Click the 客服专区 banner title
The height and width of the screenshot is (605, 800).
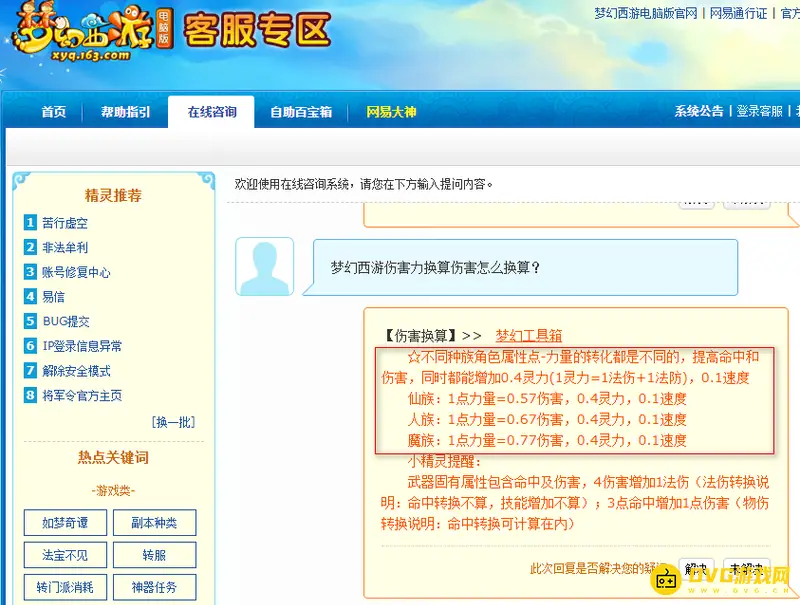257,30
